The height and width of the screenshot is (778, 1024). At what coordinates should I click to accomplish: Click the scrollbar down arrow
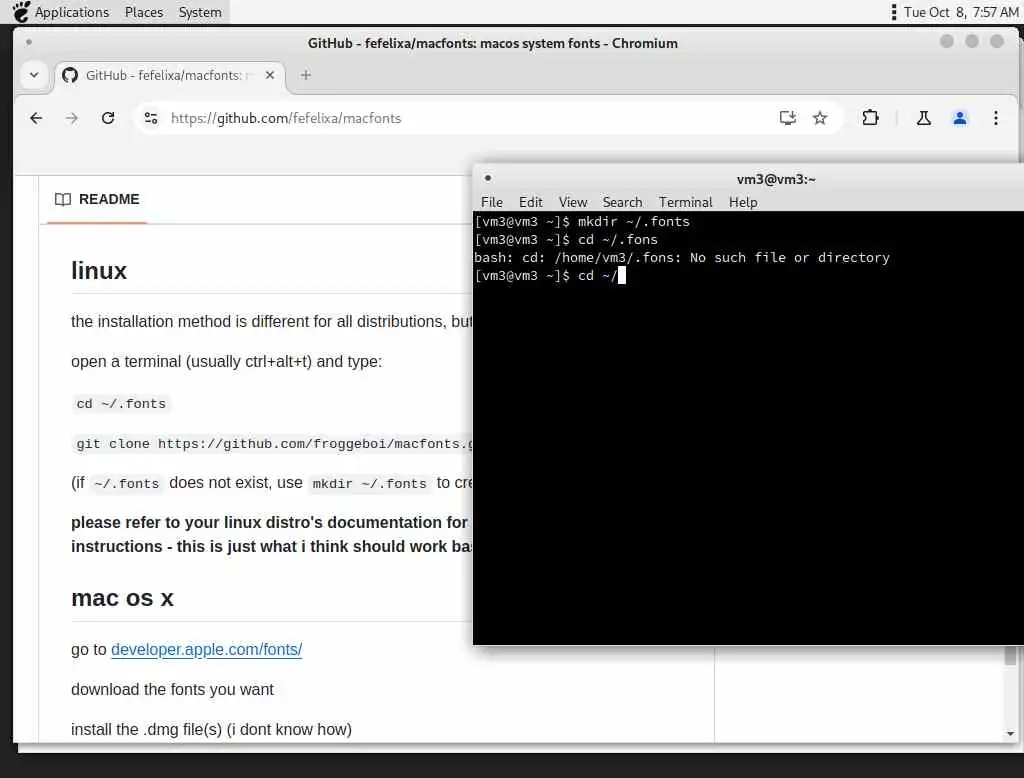point(1010,734)
